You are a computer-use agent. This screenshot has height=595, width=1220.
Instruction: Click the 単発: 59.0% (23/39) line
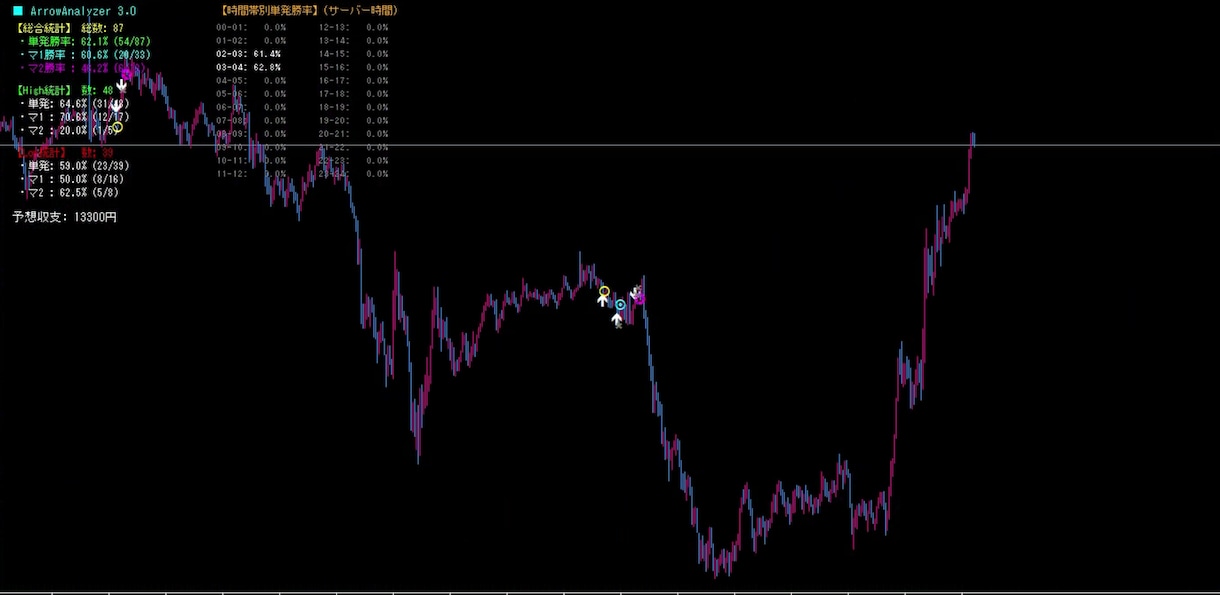click(x=74, y=166)
